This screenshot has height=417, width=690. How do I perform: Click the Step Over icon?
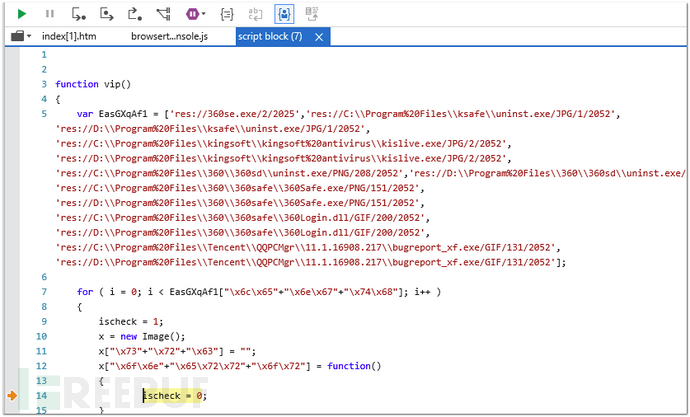(x=106, y=14)
